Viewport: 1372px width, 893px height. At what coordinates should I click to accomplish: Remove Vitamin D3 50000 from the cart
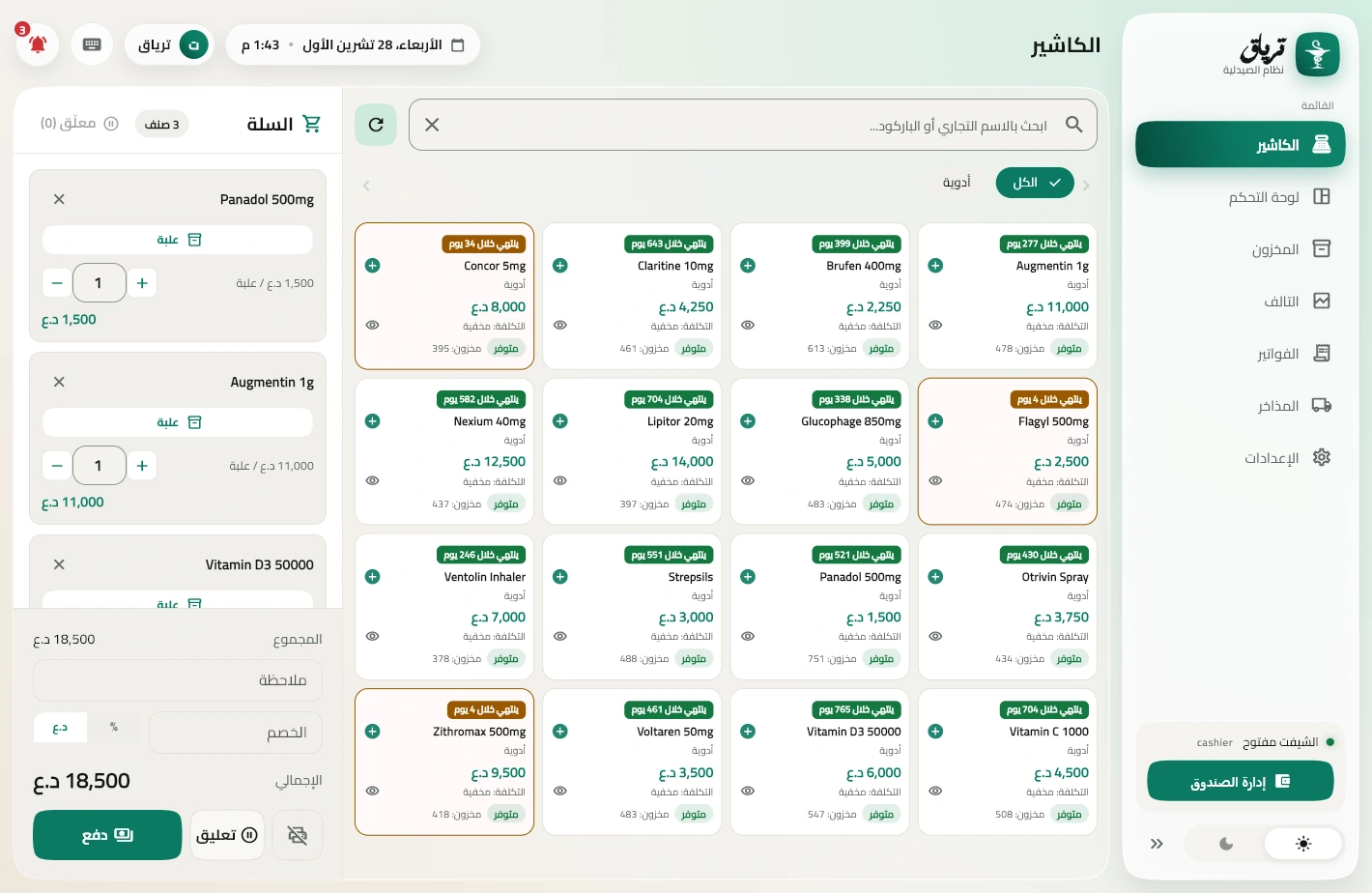click(x=59, y=564)
